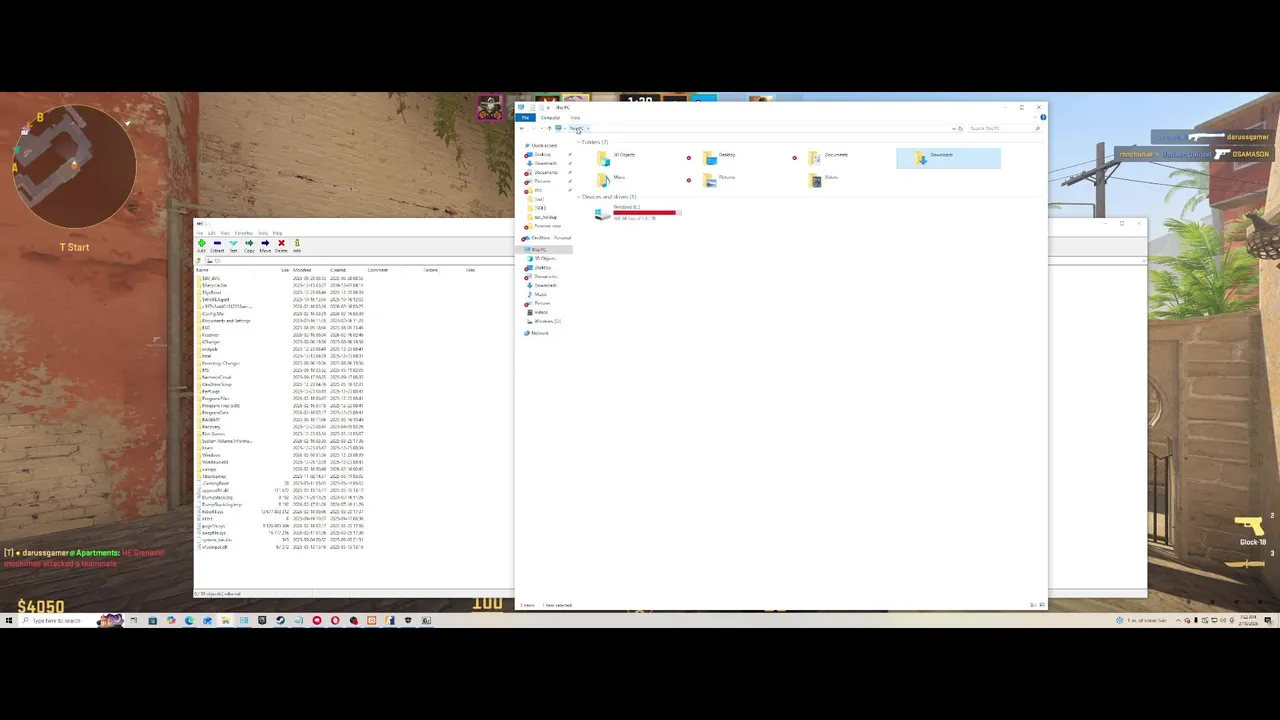Open the Tools menu in 7-Zip

click(x=263, y=233)
